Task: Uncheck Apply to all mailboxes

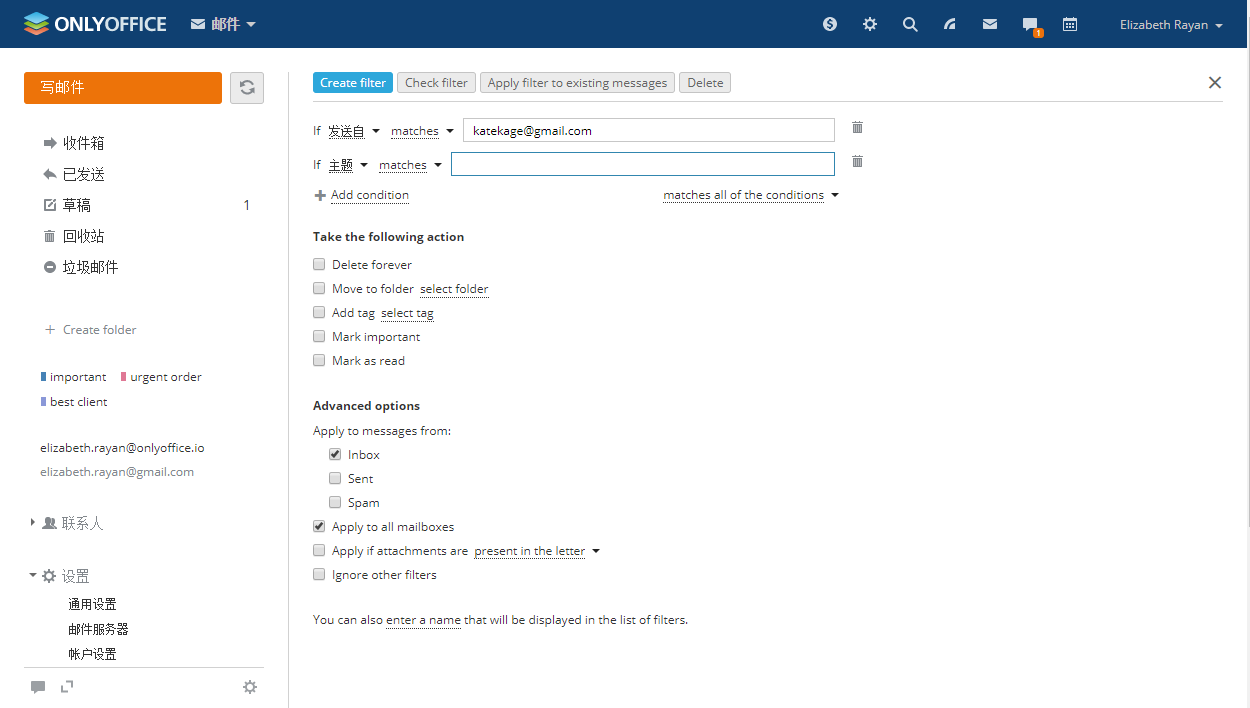Action: pos(319,527)
